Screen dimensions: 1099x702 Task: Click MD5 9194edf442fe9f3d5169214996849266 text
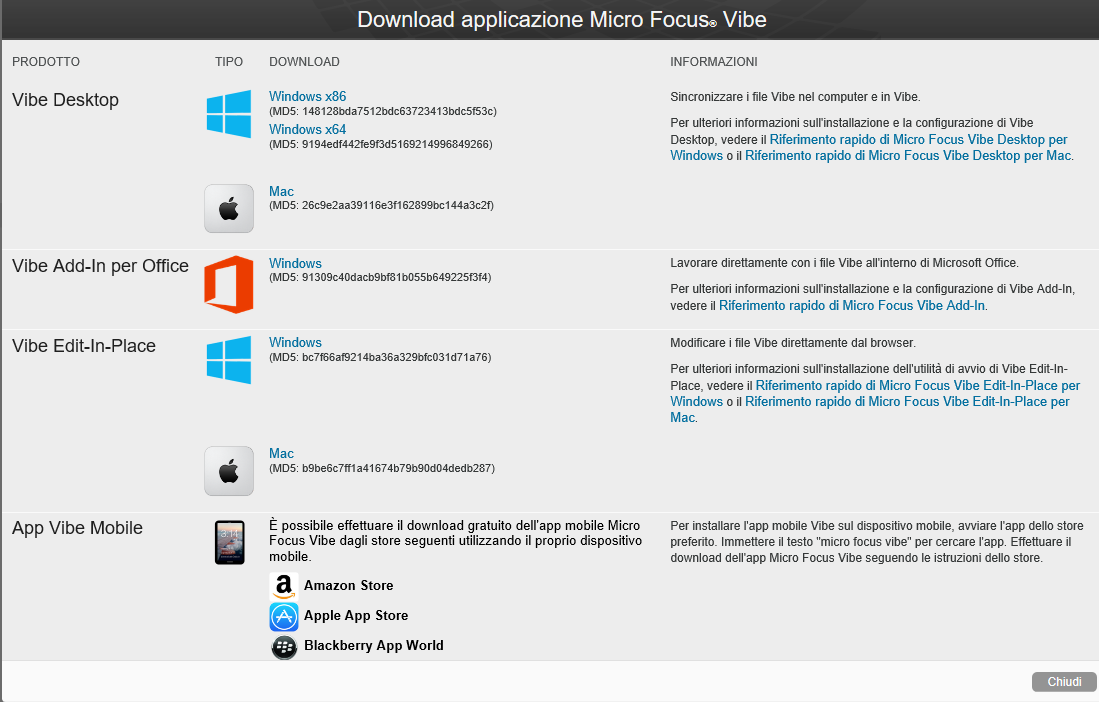point(381,144)
